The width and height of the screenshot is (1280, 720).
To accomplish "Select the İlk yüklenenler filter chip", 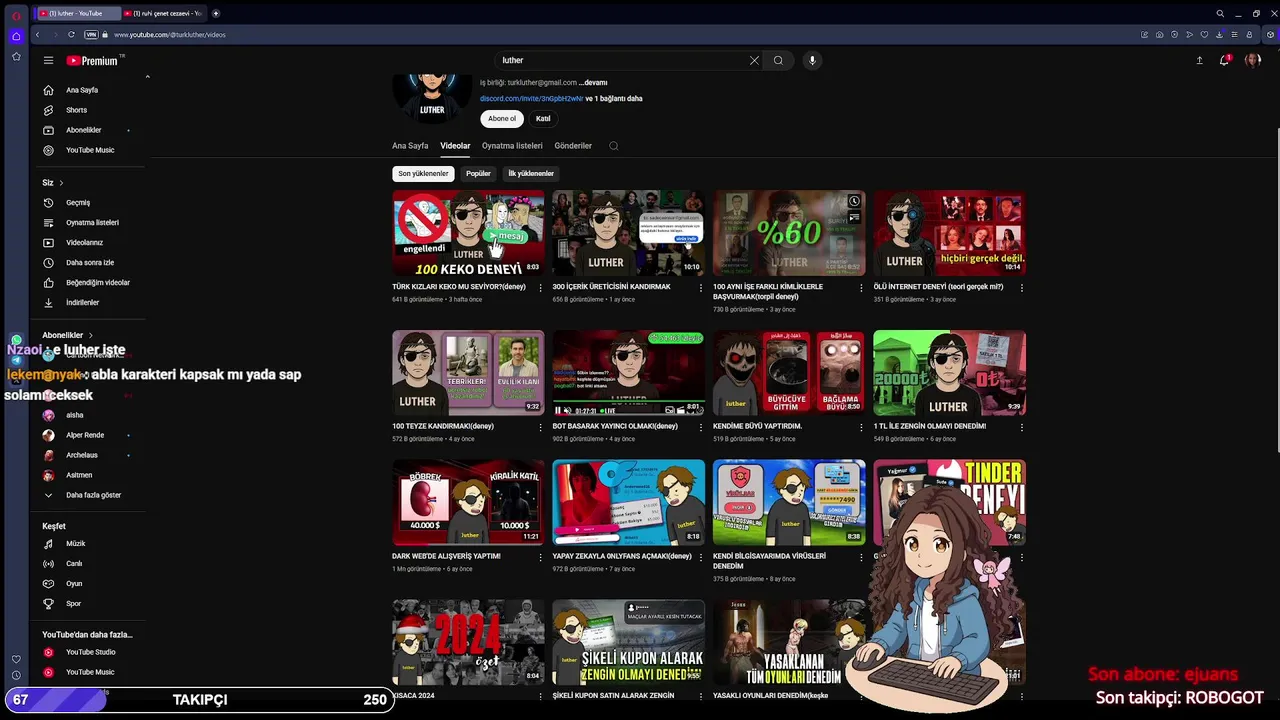I will [x=531, y=174].
